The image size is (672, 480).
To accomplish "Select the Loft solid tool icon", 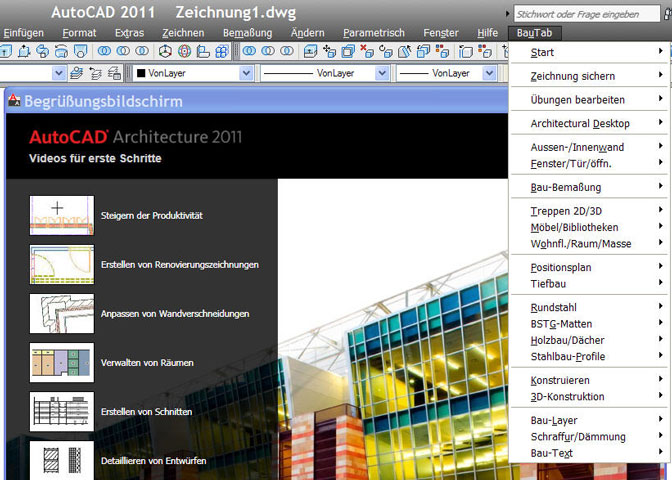I will [x=80, y=51].
